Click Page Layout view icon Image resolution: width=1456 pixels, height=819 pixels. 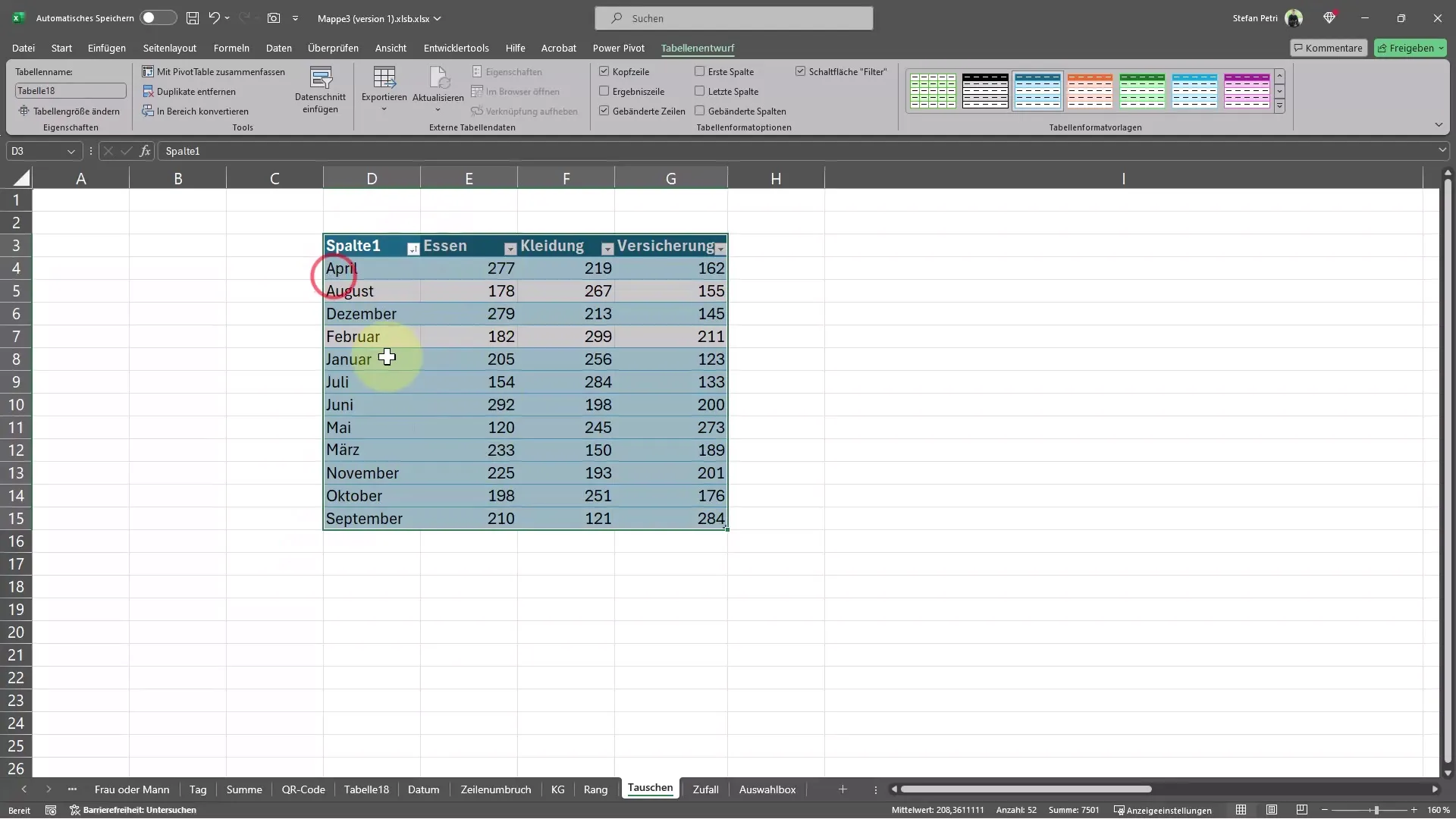1272,810
